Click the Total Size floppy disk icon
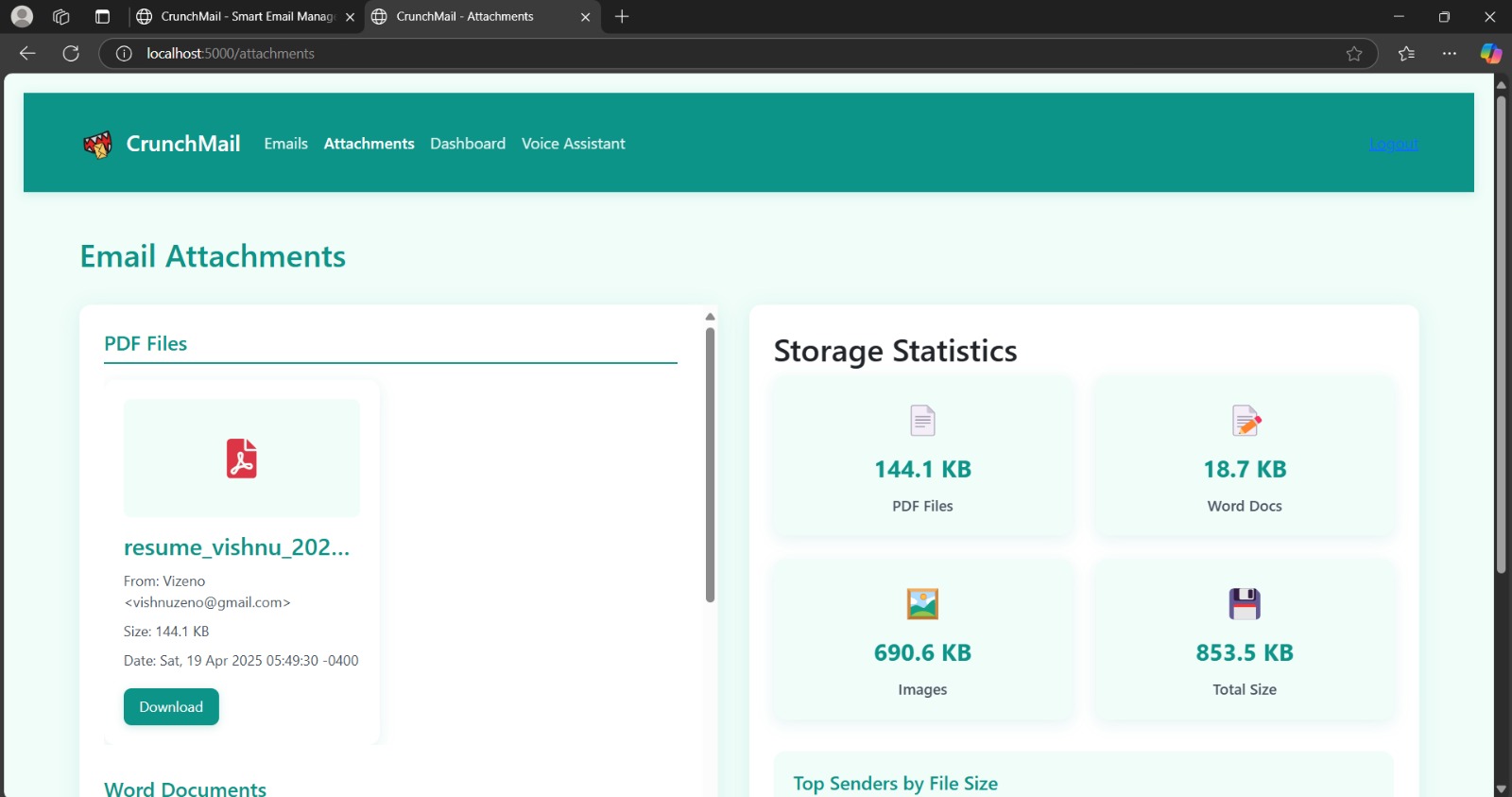 (x=1245, y=604)
